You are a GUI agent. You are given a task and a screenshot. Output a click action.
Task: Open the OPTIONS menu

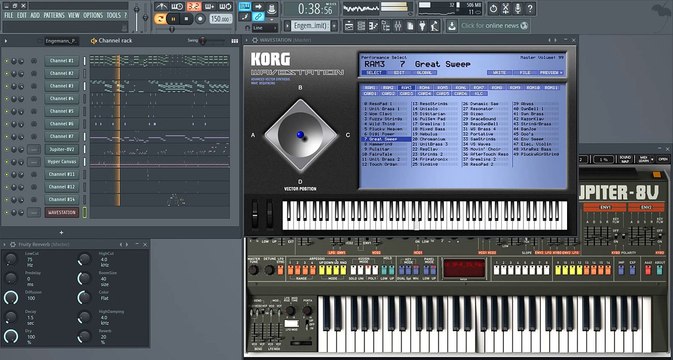(x=93, y=15)
